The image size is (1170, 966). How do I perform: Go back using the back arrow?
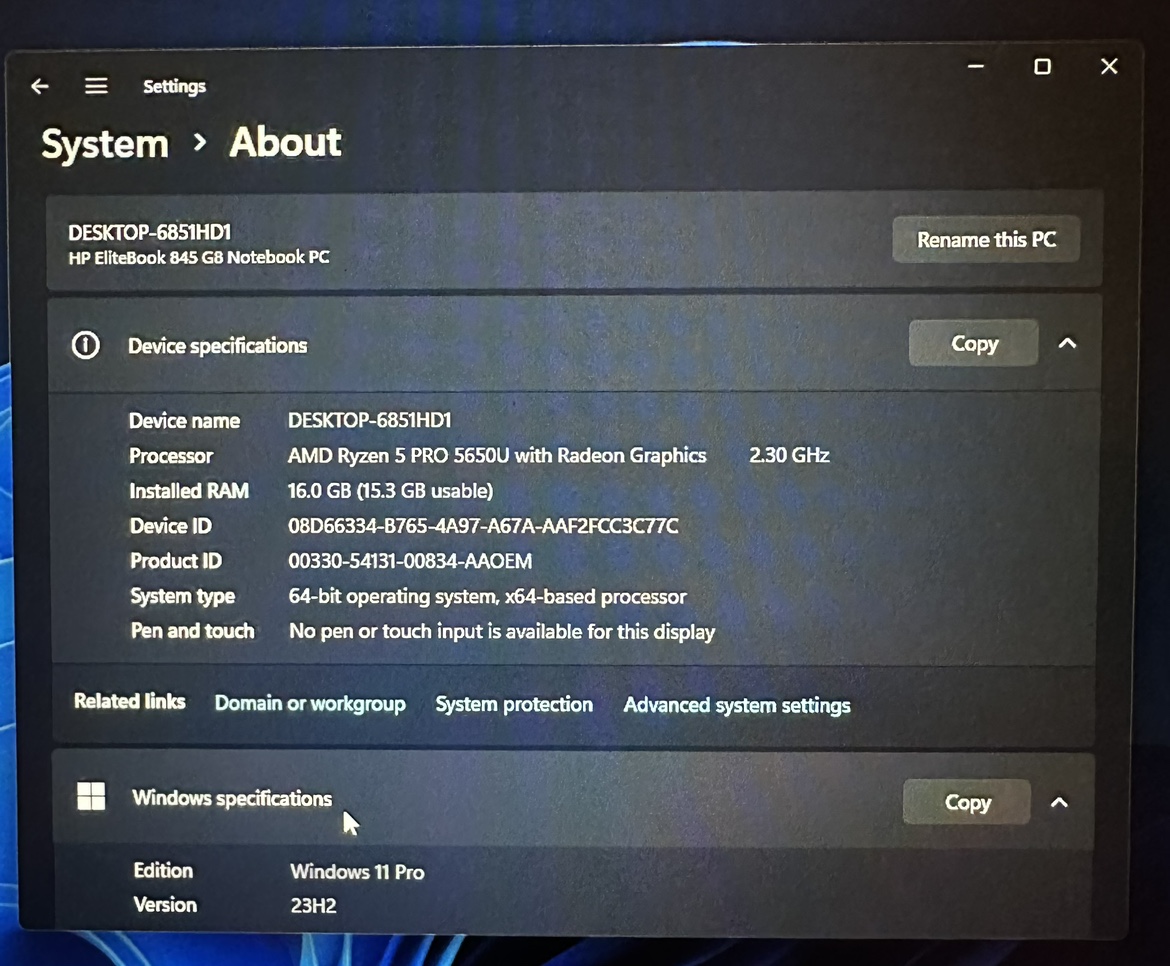40,87
